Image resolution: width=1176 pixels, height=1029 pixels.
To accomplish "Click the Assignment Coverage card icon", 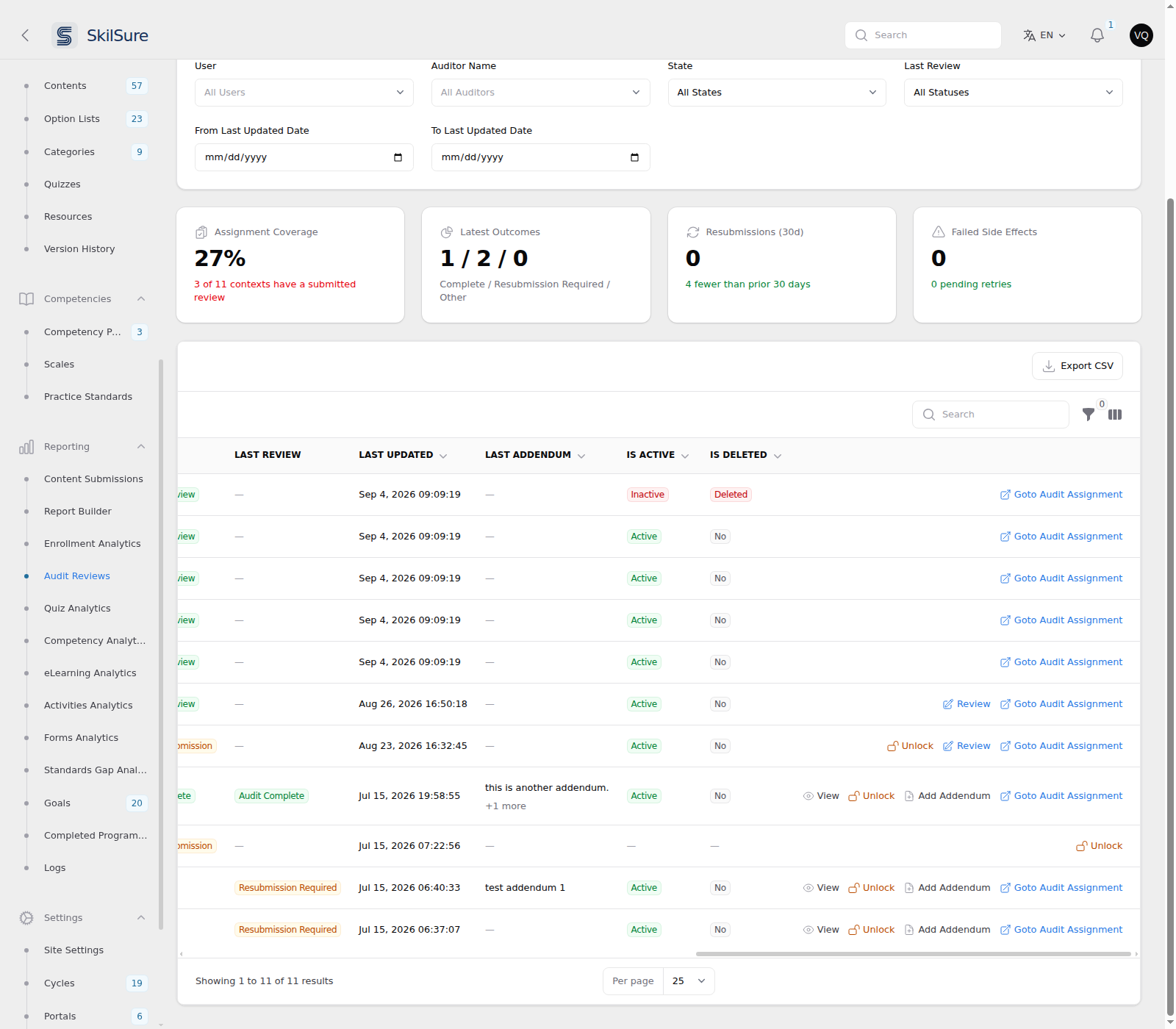I will (201, 232).
